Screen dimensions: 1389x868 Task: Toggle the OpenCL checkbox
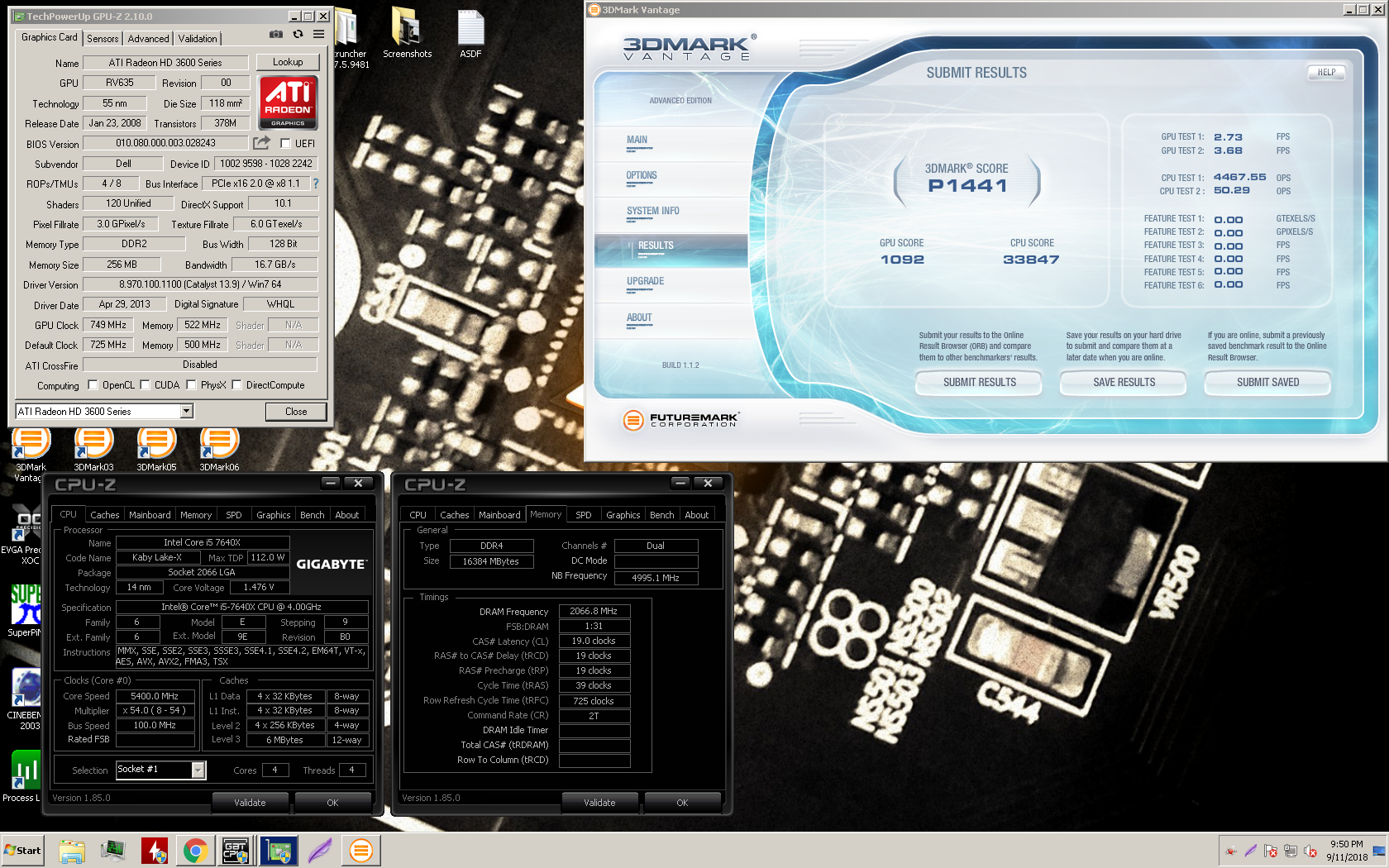93,384
